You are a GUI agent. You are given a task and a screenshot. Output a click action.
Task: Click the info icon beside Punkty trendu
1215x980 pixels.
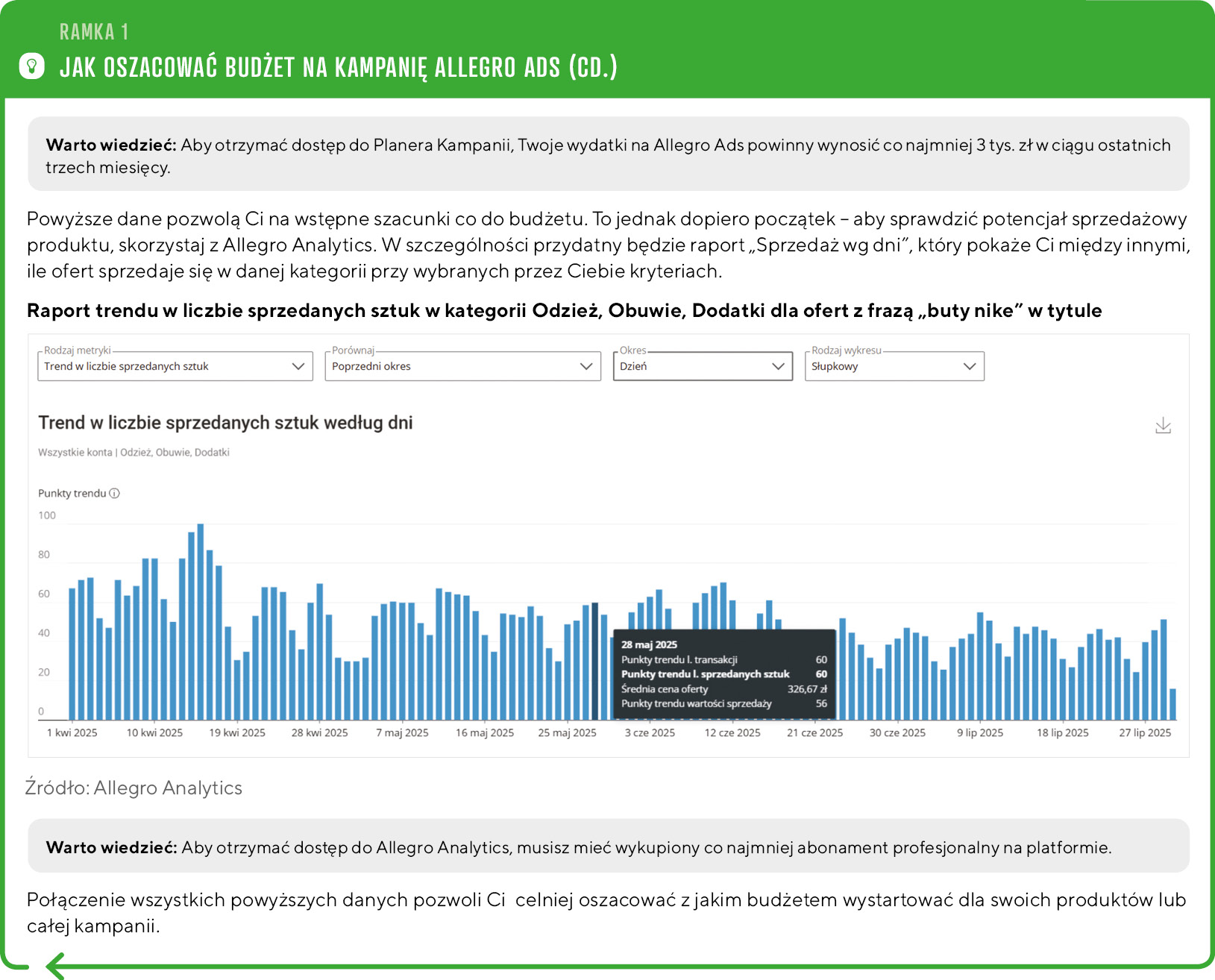pyautogui.click(x=114, y=493)
